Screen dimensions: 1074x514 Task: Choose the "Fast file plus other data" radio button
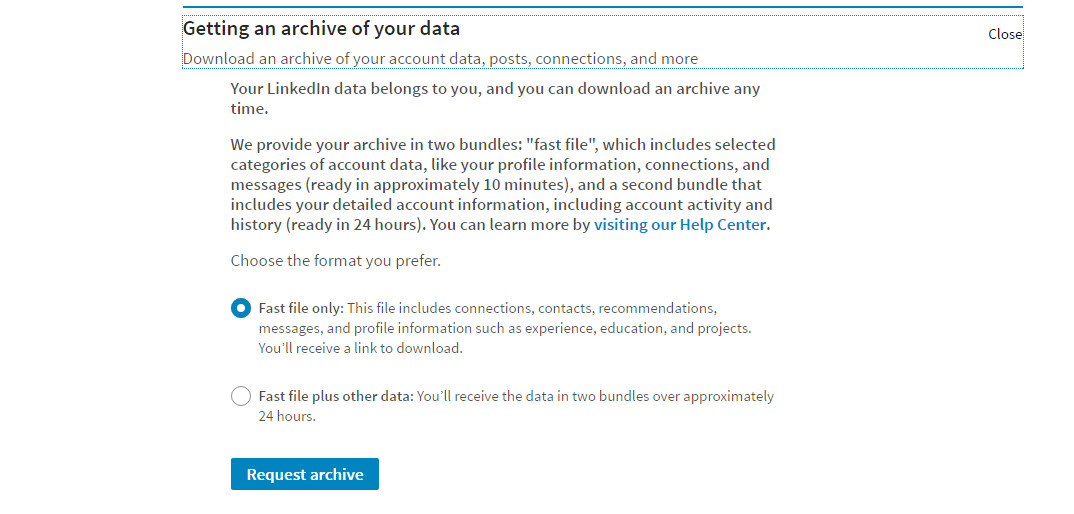tap(240, 396)
